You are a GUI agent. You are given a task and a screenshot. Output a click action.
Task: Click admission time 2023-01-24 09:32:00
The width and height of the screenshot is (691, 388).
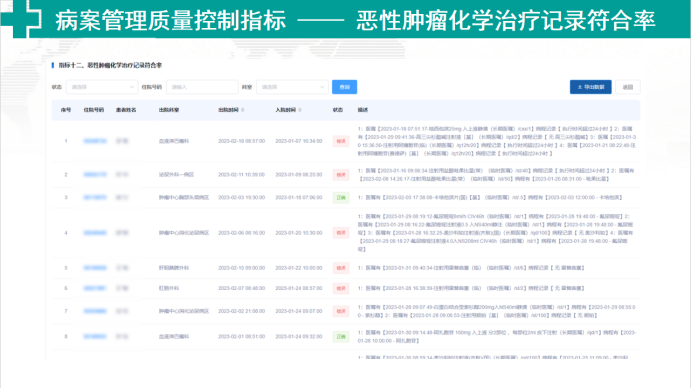[299, 336]
